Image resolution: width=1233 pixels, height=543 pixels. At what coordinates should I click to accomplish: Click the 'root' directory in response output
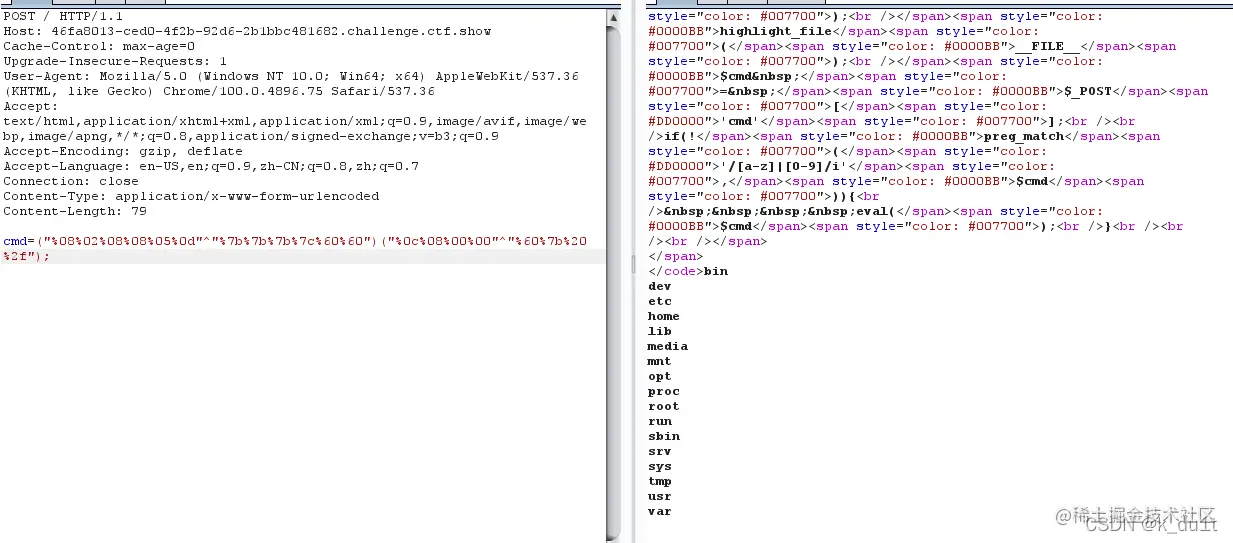point(664,406)
